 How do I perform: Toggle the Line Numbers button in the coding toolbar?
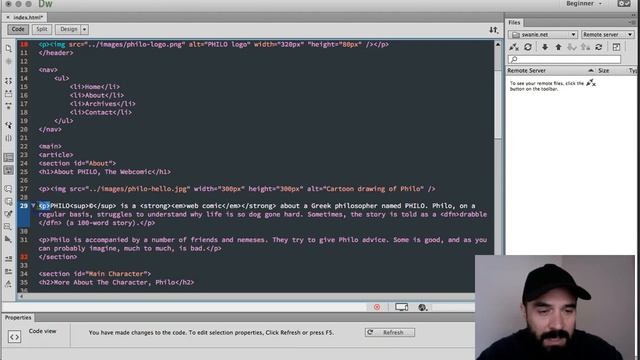[8, 157]
